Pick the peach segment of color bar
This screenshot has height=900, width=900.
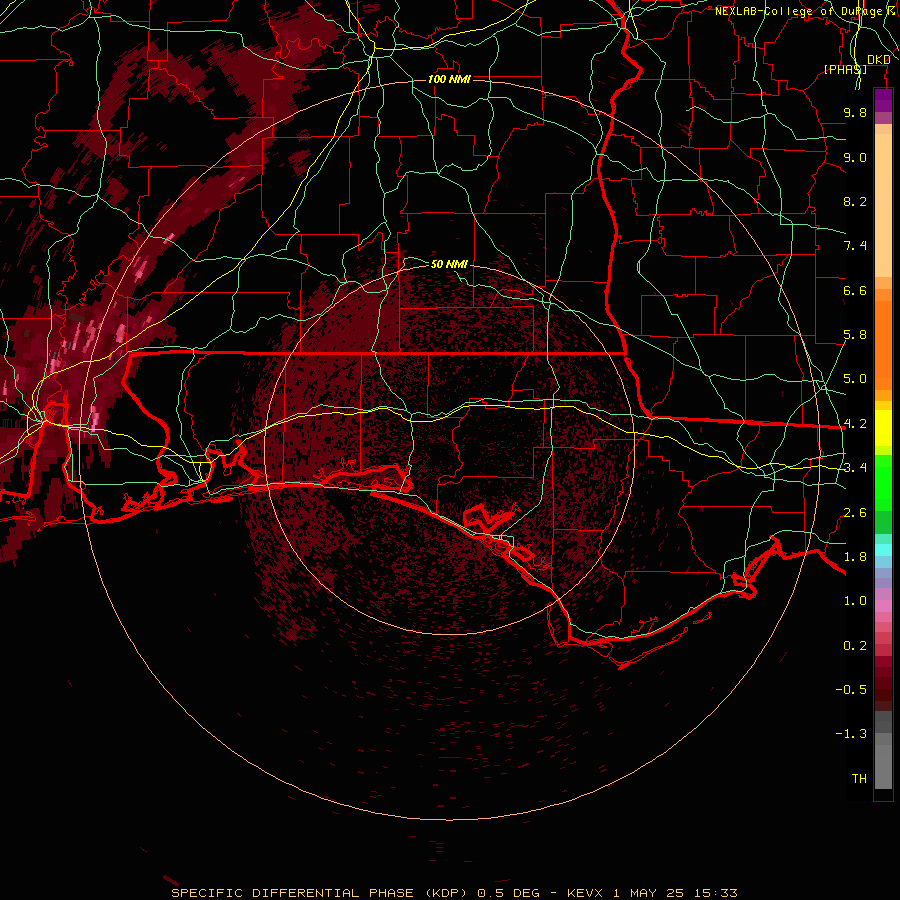[883, 205]
